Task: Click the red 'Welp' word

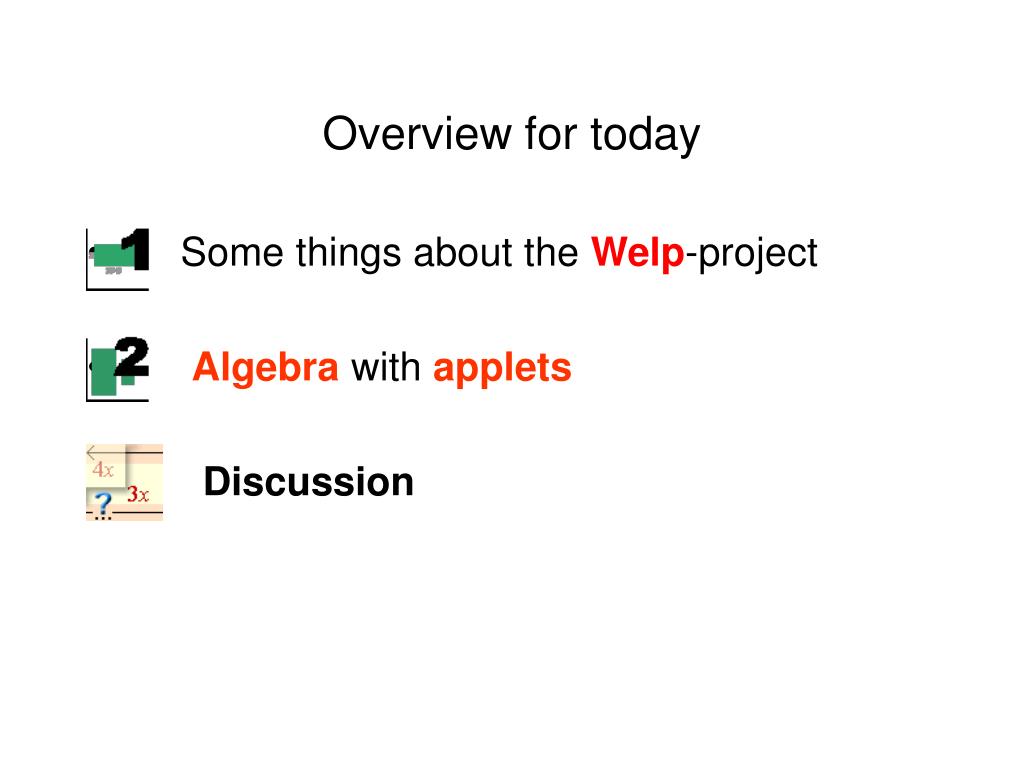Action: pyautogui.click(x=637, y=252)
